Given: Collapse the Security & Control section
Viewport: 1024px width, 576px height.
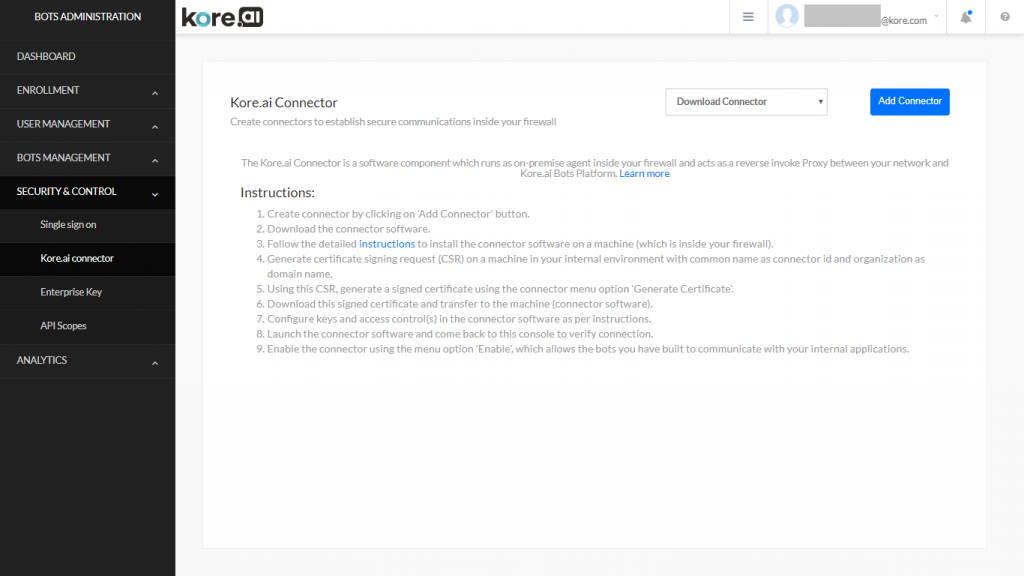Looking at the screenshot, I should click(88, 191).
